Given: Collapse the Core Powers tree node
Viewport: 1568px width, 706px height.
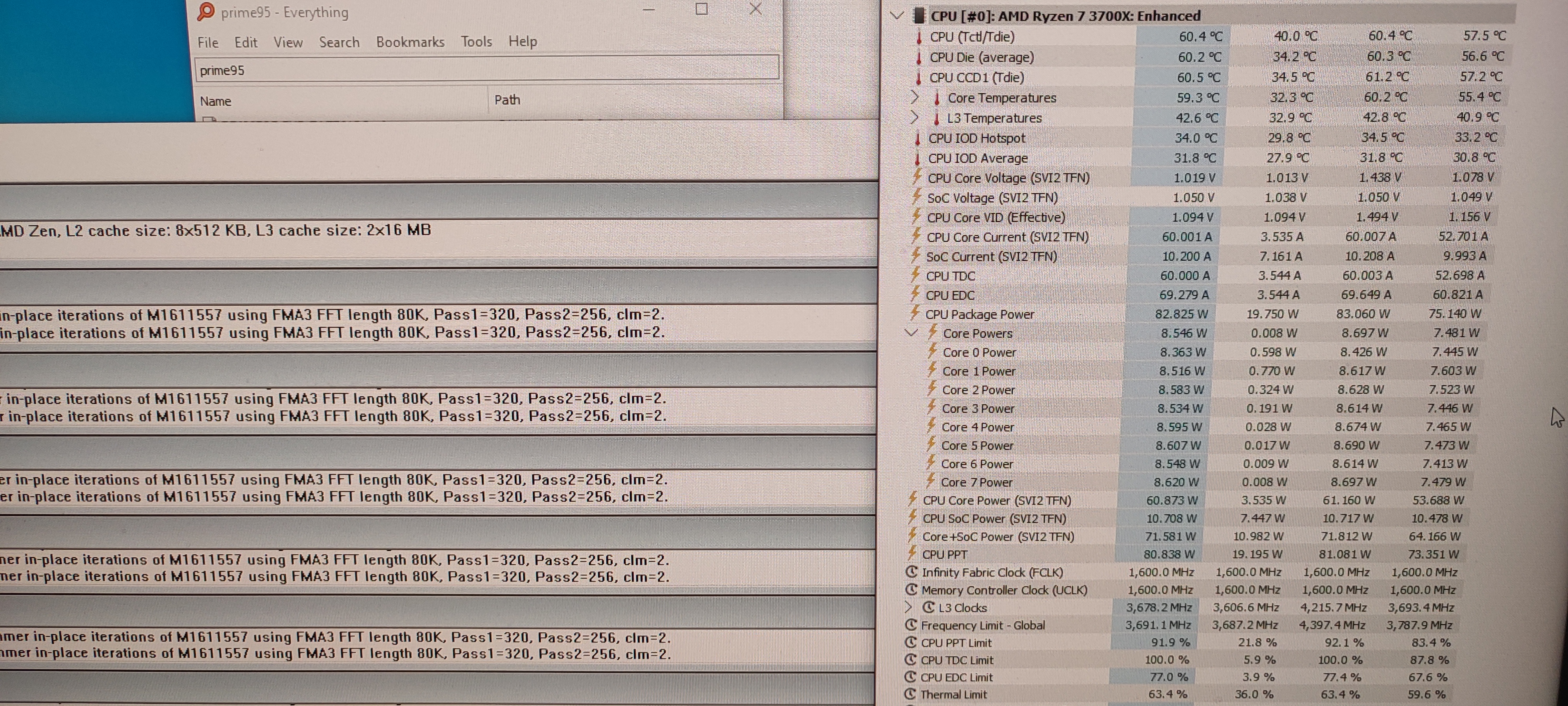Looking at the screenshot, I should [911, 333].
